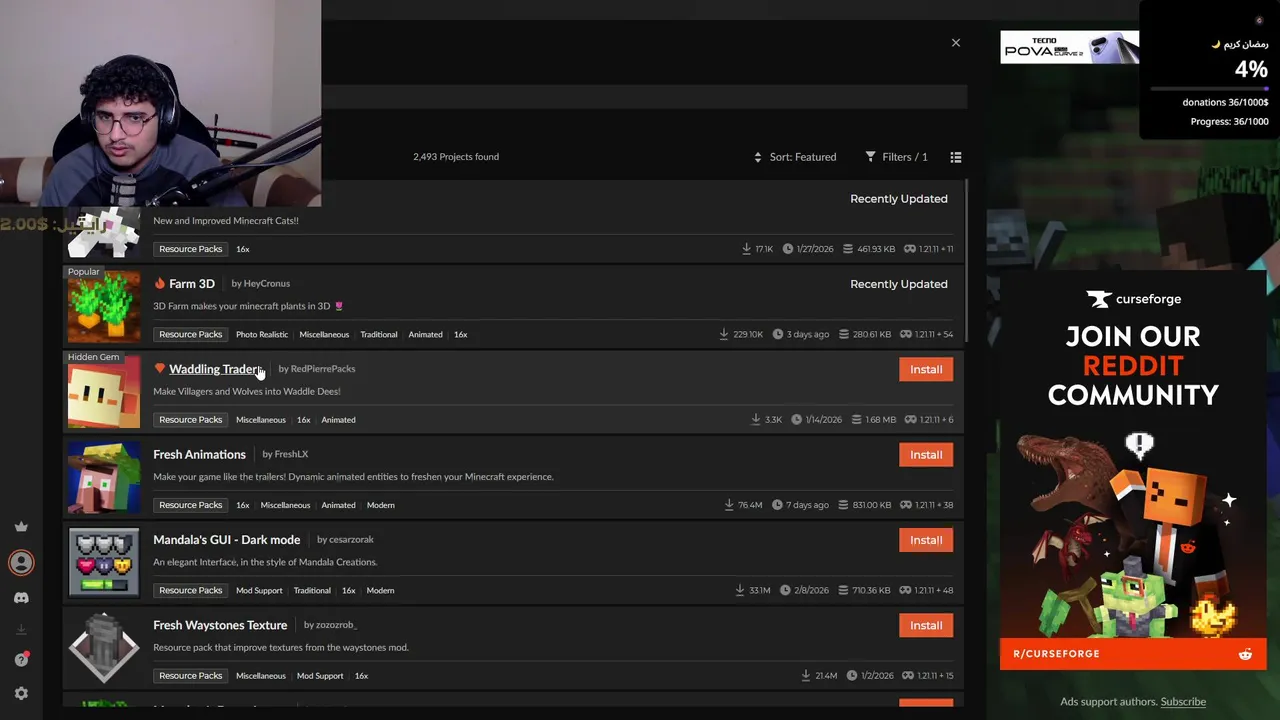Click Mod Support tag on Mandala's GUI
1280x720 pixels.
(x=259, y=590)
